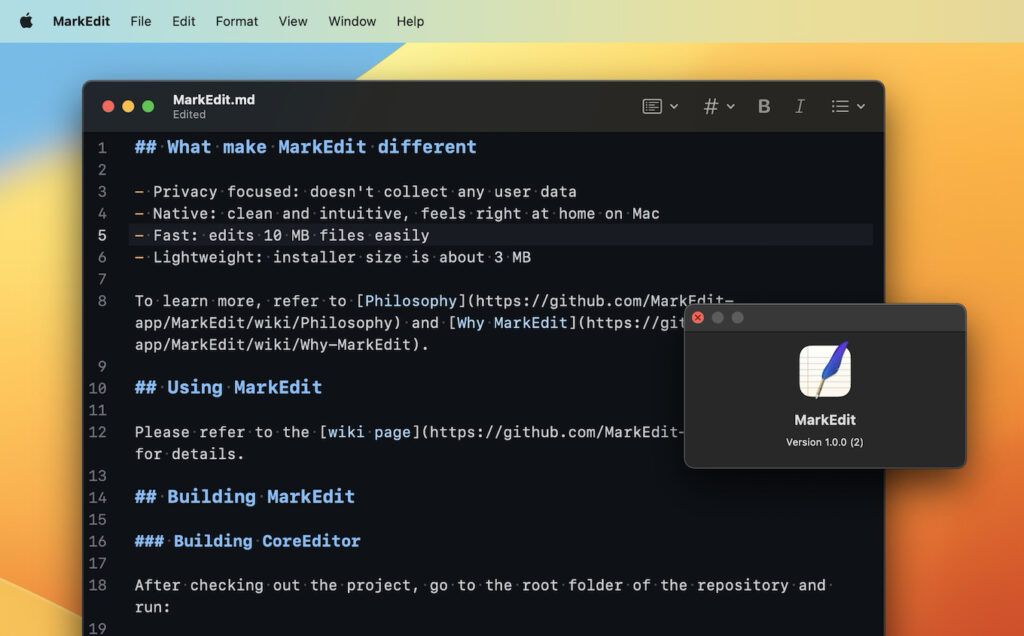Follow the Philosophy hyperlink in the text

tap(411, 300)
